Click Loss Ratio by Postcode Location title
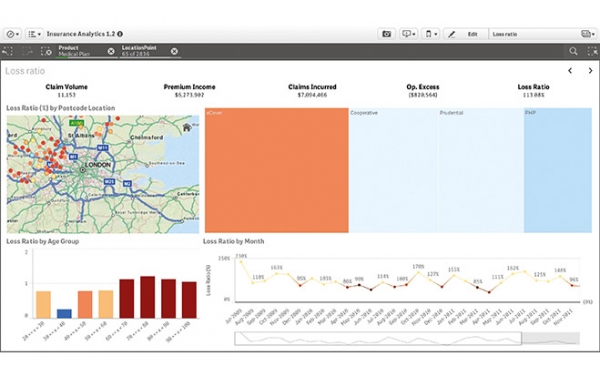Image resolution: width=600 pixels, height=376 pixels. point(60,108)
